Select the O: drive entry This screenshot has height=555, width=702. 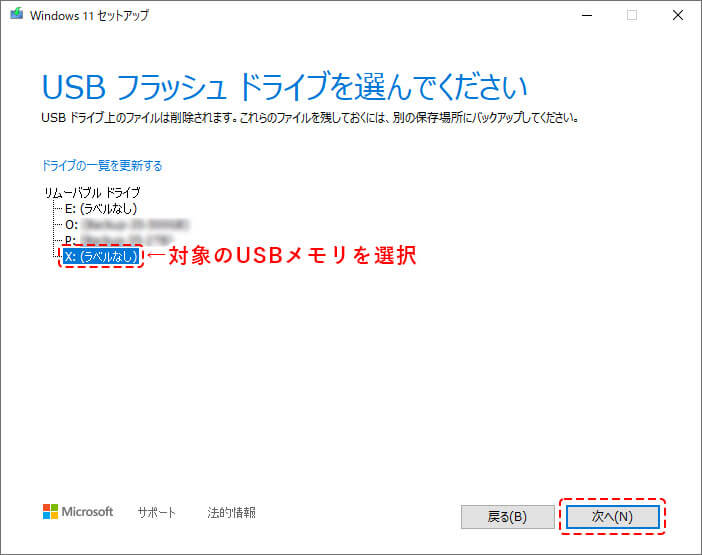click(127, 224)
